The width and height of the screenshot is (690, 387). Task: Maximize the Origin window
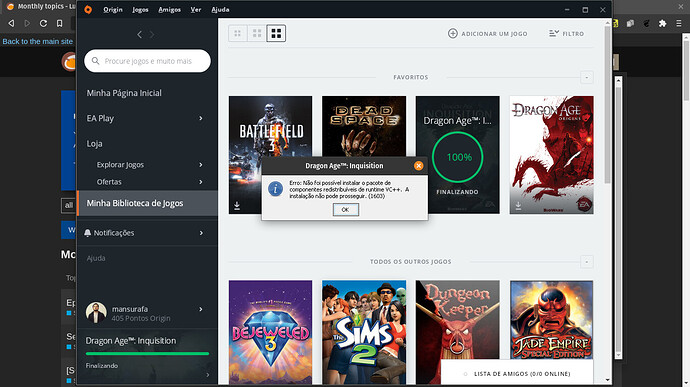(585, 9)
